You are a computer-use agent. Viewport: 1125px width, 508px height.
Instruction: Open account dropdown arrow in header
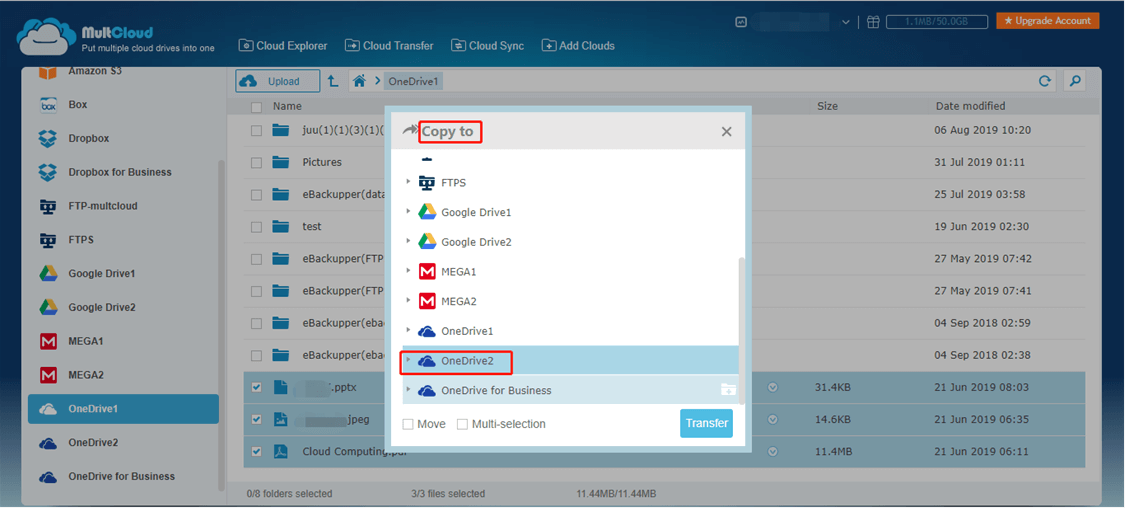[x=845, y=22]
